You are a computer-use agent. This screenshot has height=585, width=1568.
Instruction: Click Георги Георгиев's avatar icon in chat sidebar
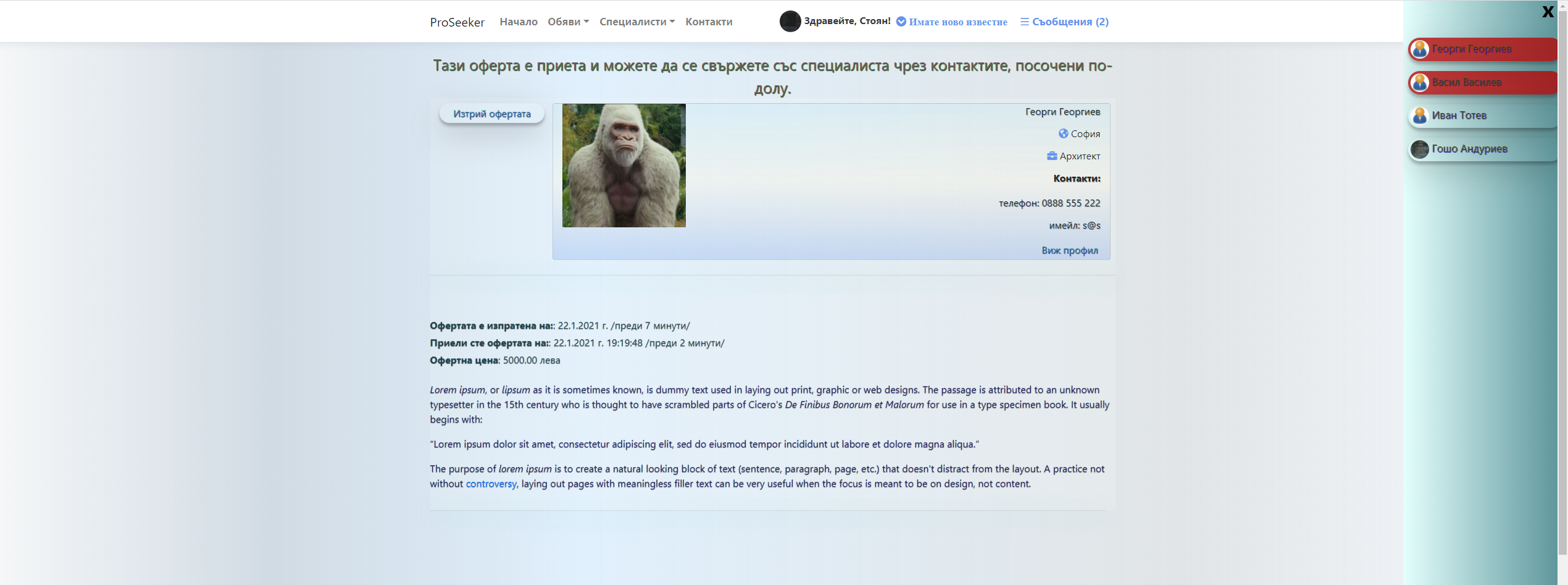tap(1420, 49)
